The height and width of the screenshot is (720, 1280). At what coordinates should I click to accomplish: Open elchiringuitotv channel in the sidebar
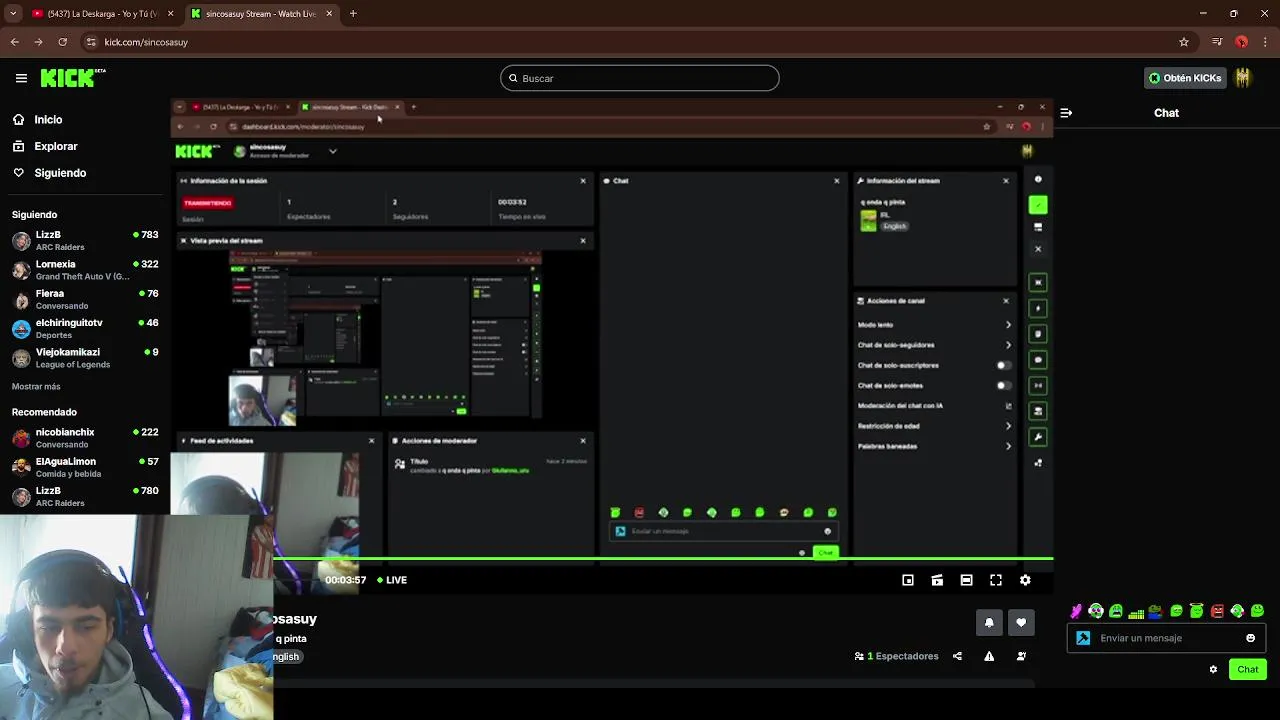coord(85,329)
